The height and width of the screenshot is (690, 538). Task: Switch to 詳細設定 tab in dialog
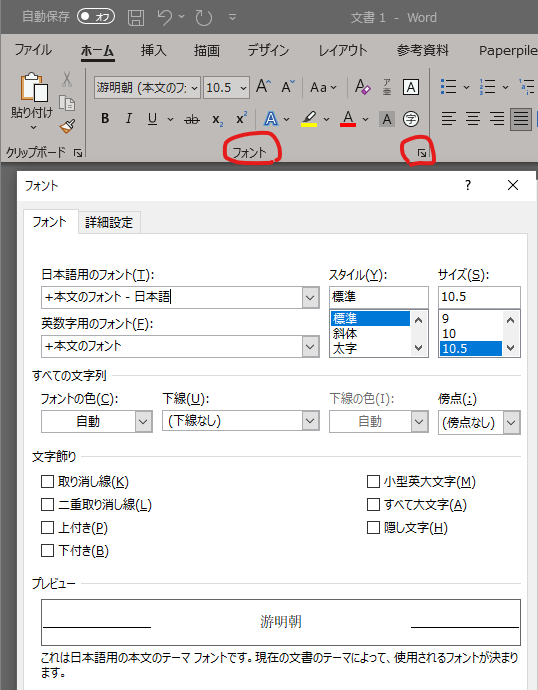(x=109, y=222)
